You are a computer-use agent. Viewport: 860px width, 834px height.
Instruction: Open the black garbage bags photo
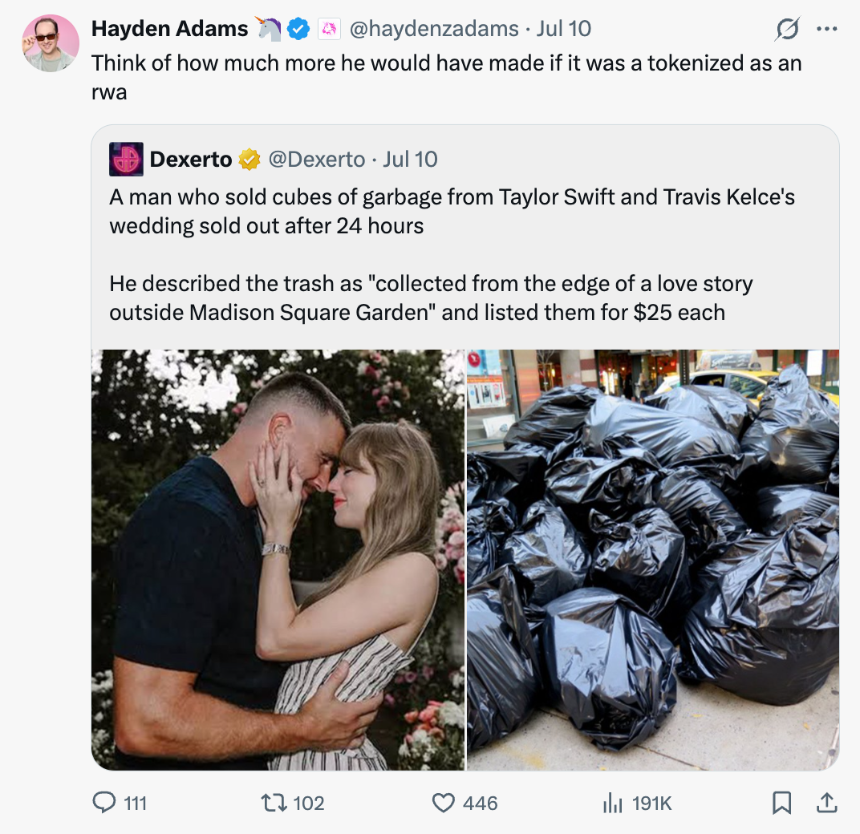(653, 560)
